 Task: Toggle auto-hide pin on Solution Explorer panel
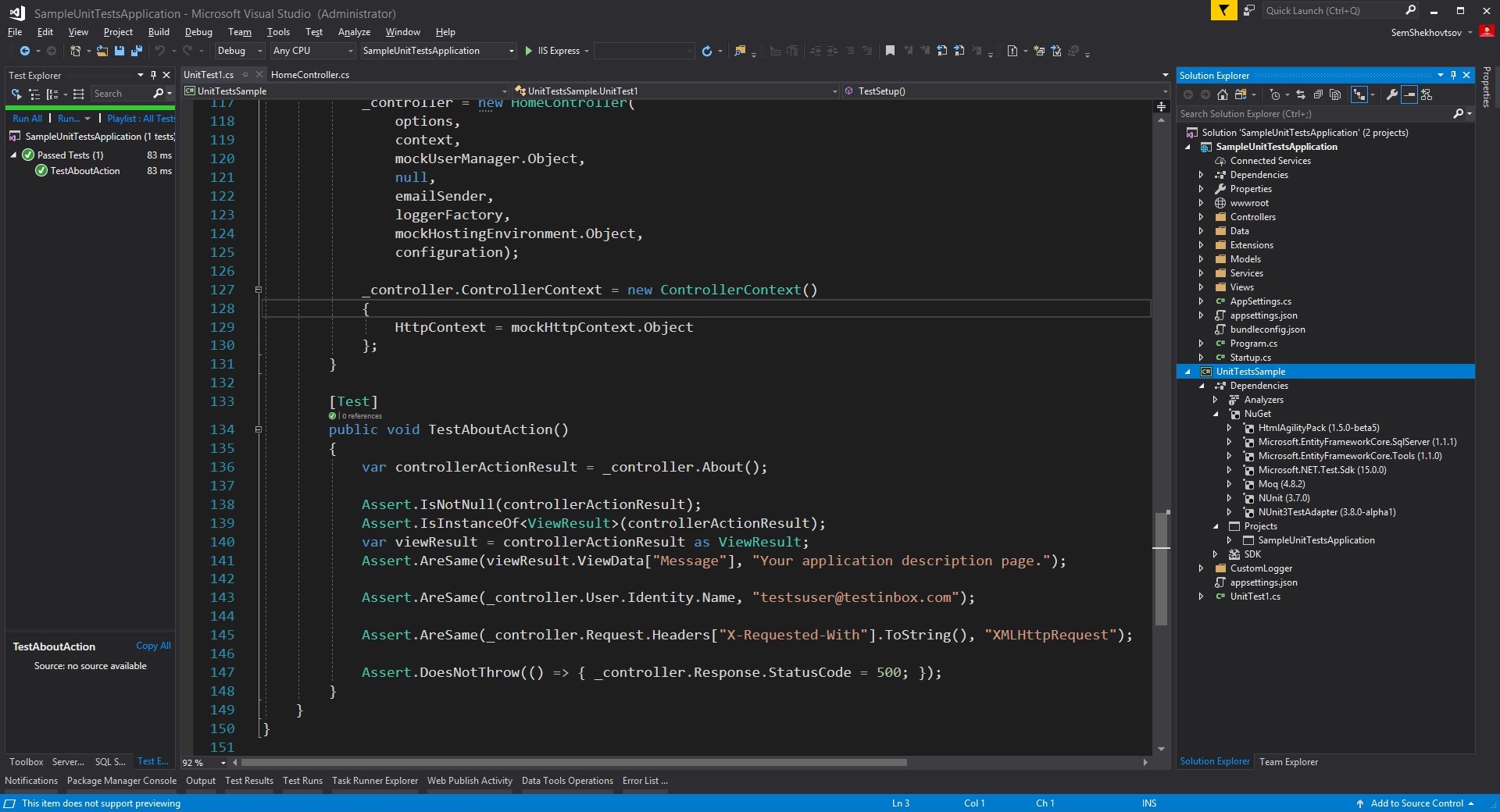point(1453,75)
